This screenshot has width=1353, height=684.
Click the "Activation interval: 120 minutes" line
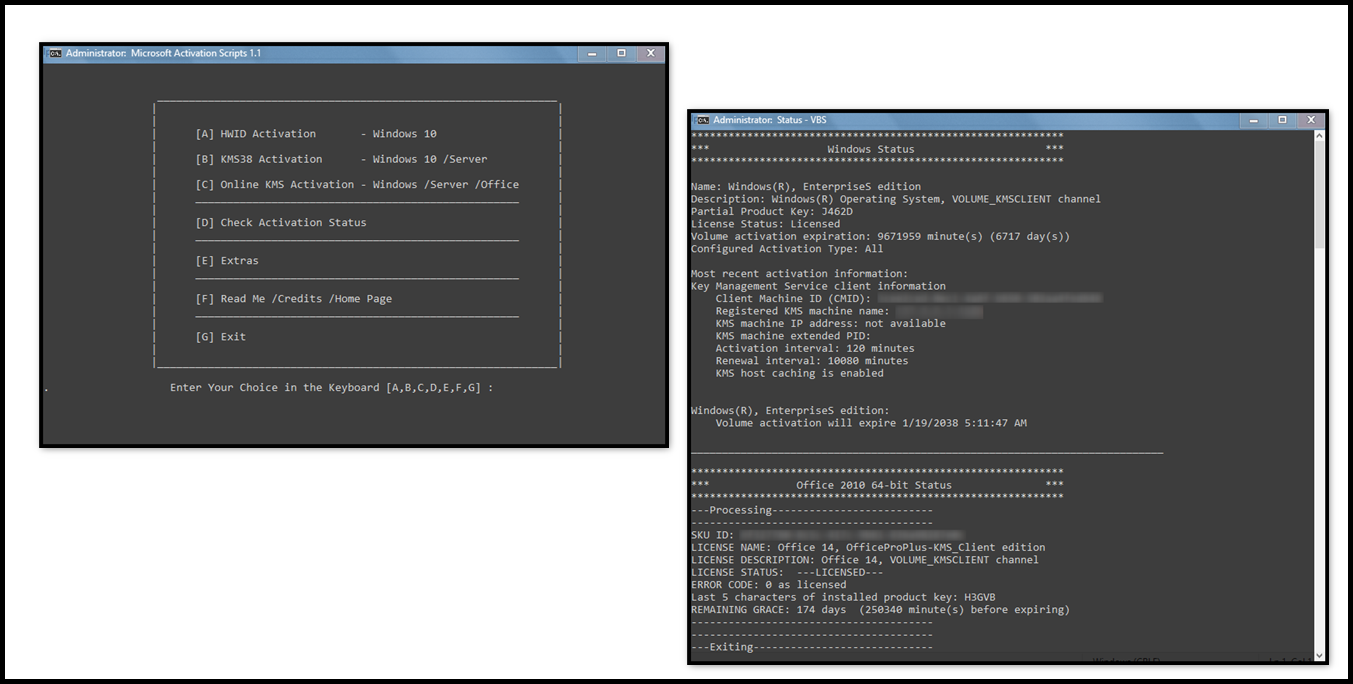click(815, 348)
